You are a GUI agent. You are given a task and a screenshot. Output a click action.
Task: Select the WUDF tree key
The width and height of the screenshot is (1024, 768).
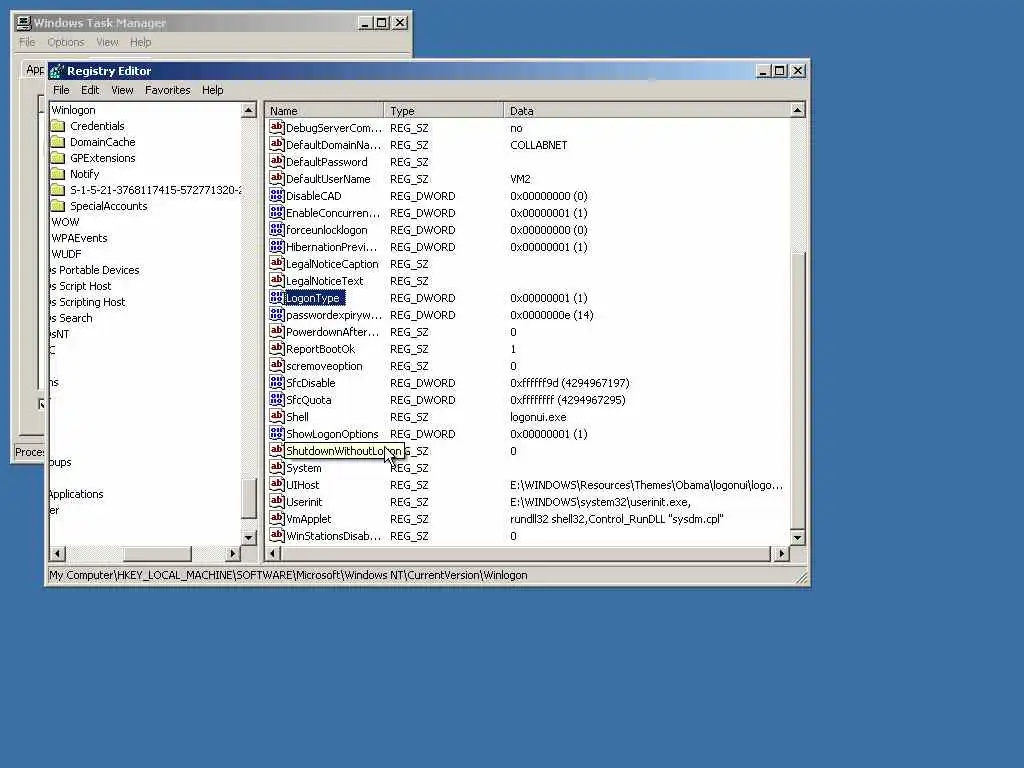click(x=66, y=254)
